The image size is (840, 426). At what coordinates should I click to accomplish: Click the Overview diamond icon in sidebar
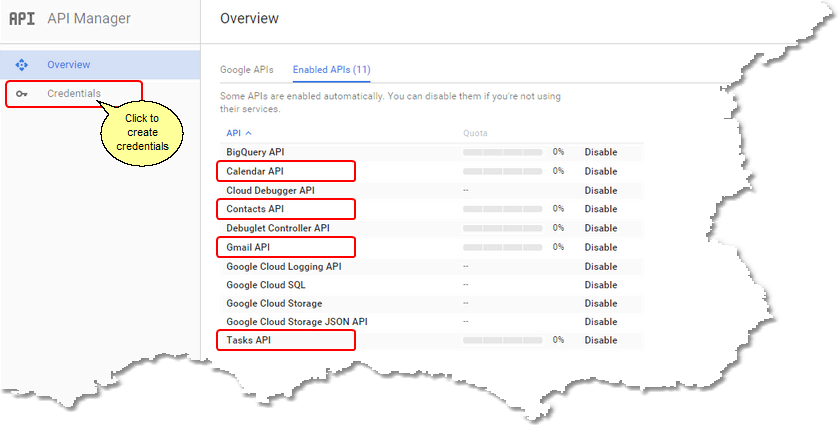[x=21, y=65]
